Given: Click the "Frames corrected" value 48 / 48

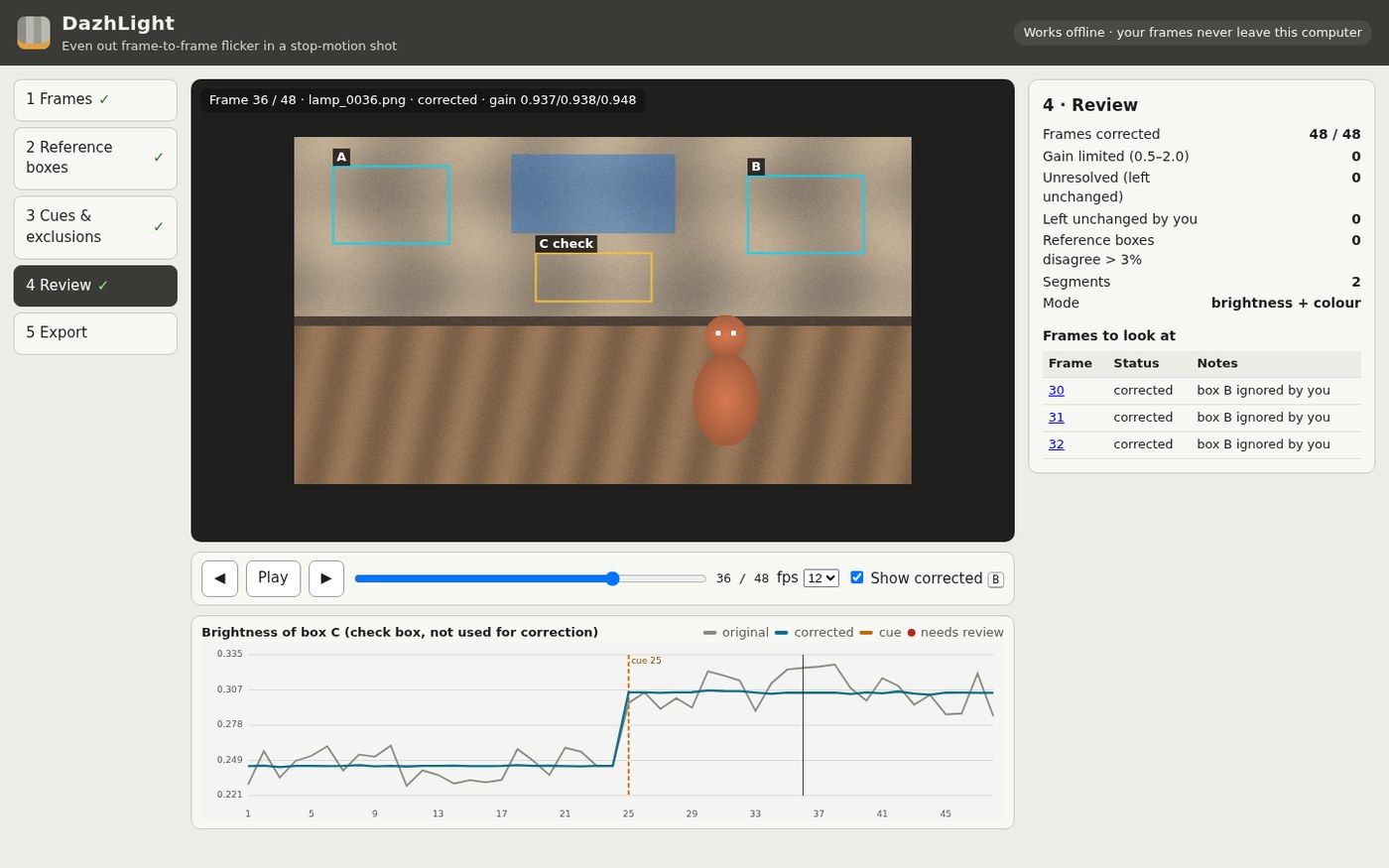Looking at the screenshot, I should point(1334,135).
